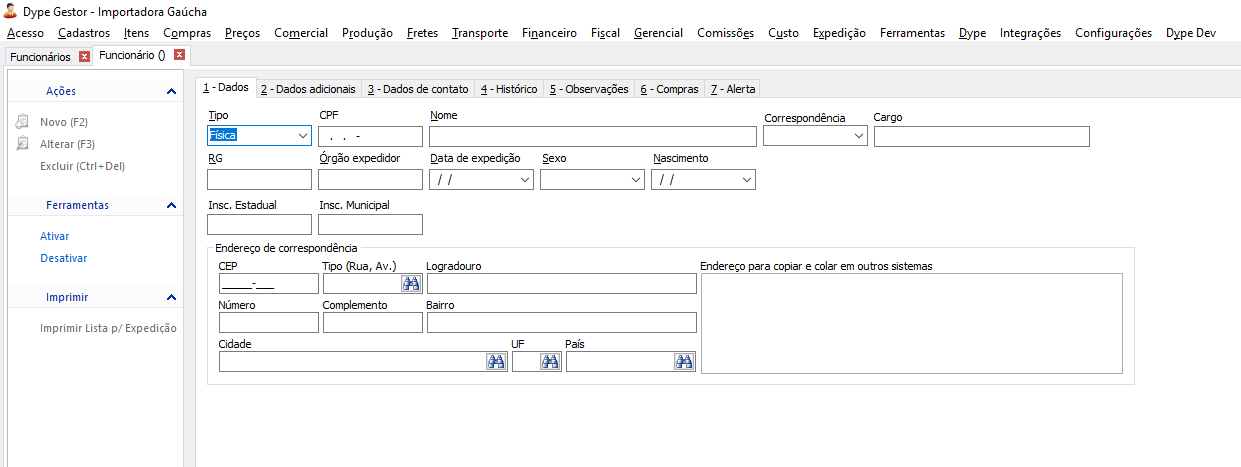Click the RG input field
This screenshot has height=467, width=1241.
(259, 180)
